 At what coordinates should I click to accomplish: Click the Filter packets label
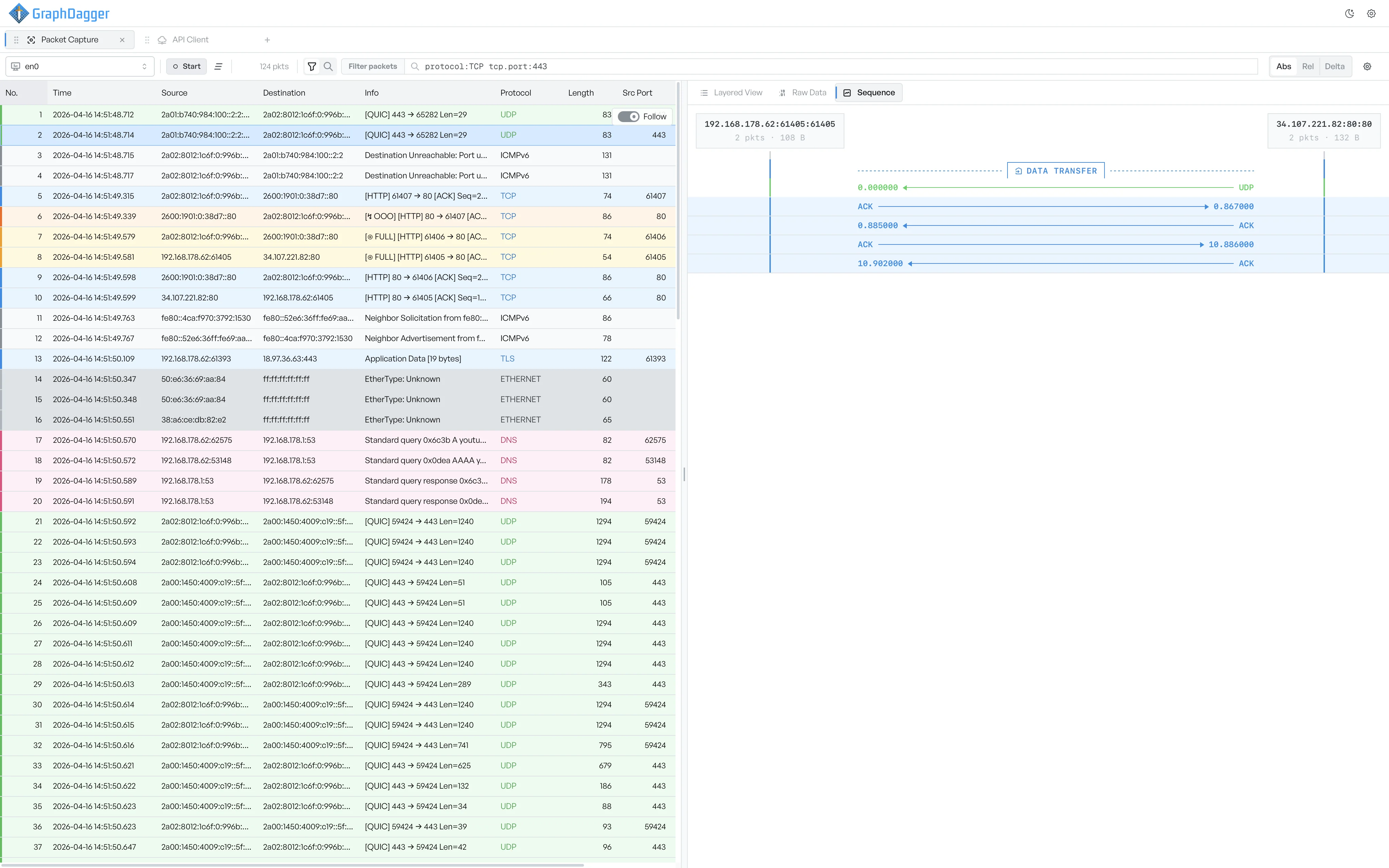click(x=372, y=66)
